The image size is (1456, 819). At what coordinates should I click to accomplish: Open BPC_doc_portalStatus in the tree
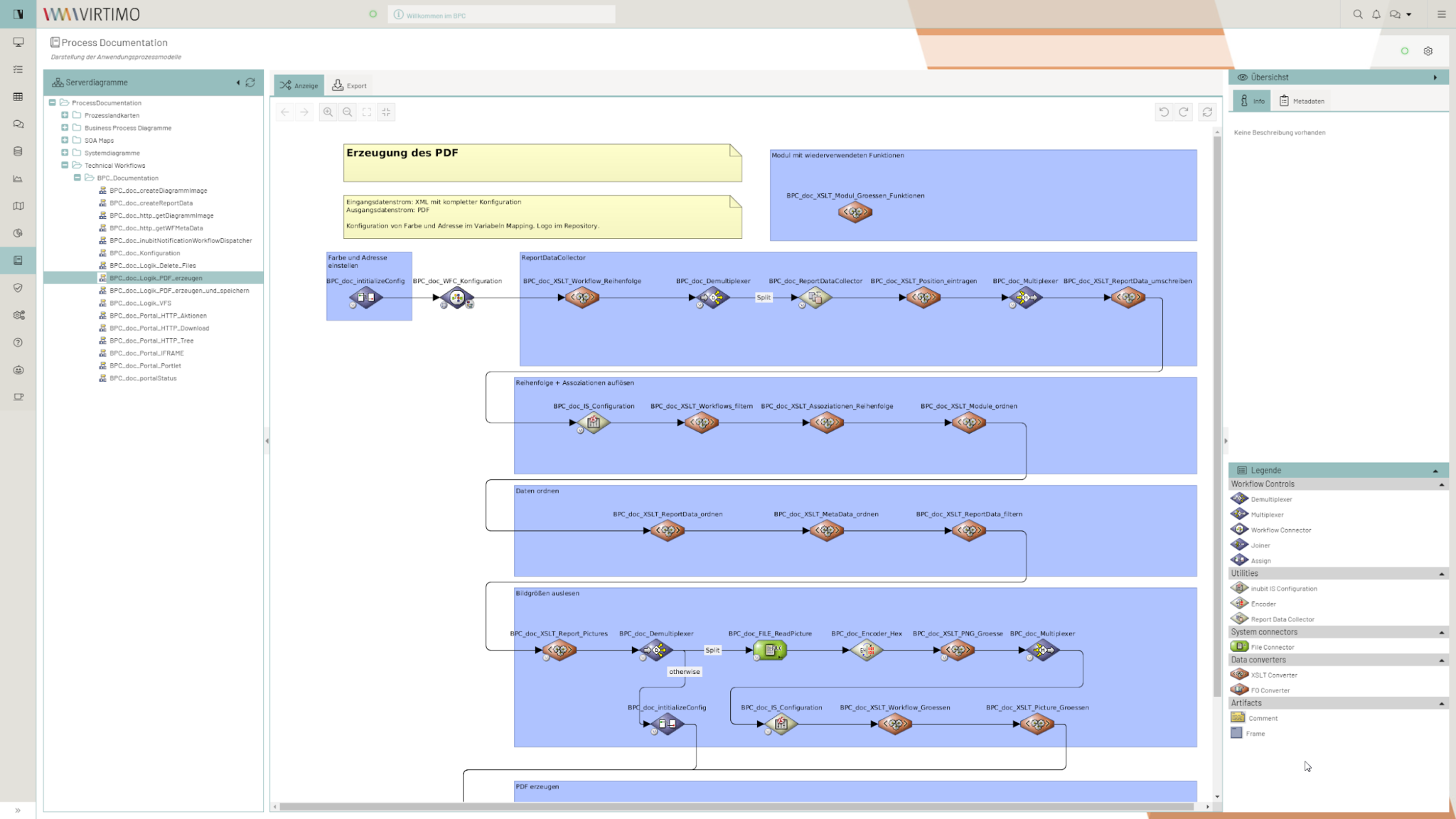(143, 378)
